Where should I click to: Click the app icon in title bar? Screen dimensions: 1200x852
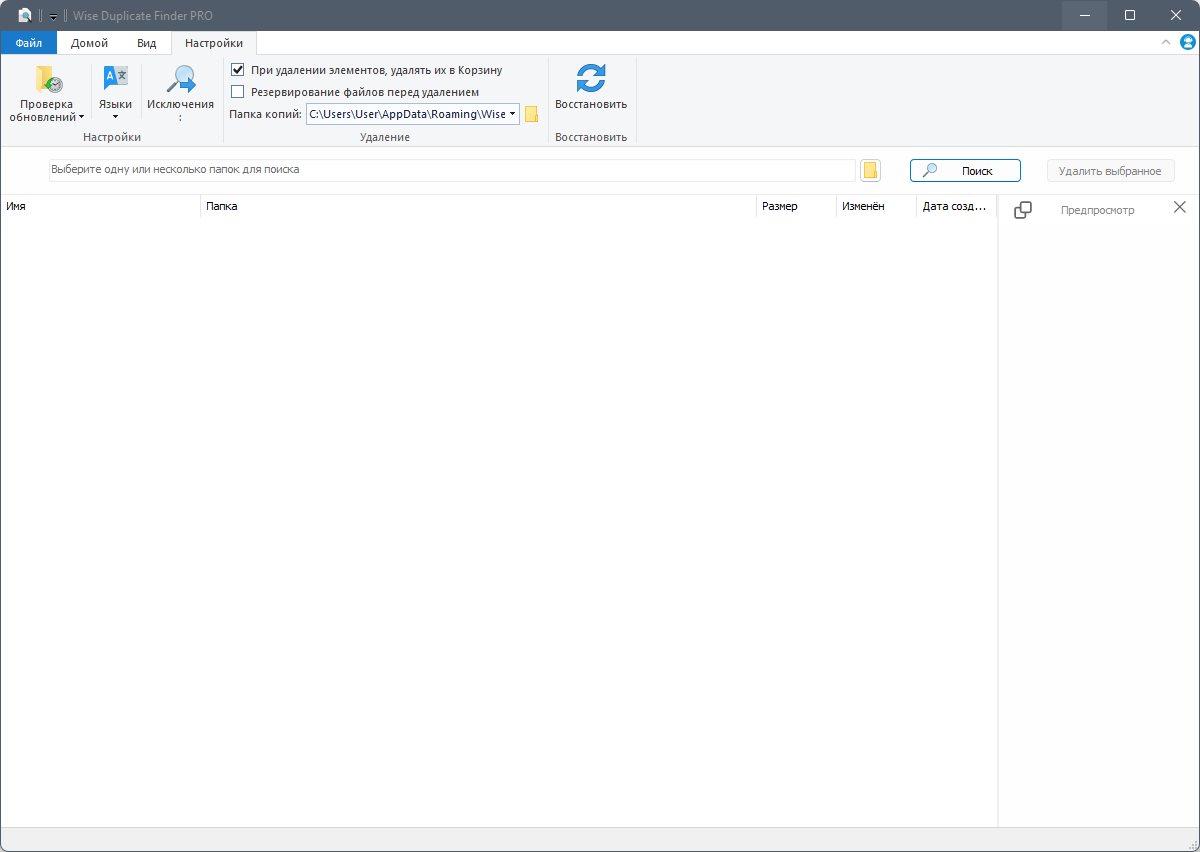25,15
